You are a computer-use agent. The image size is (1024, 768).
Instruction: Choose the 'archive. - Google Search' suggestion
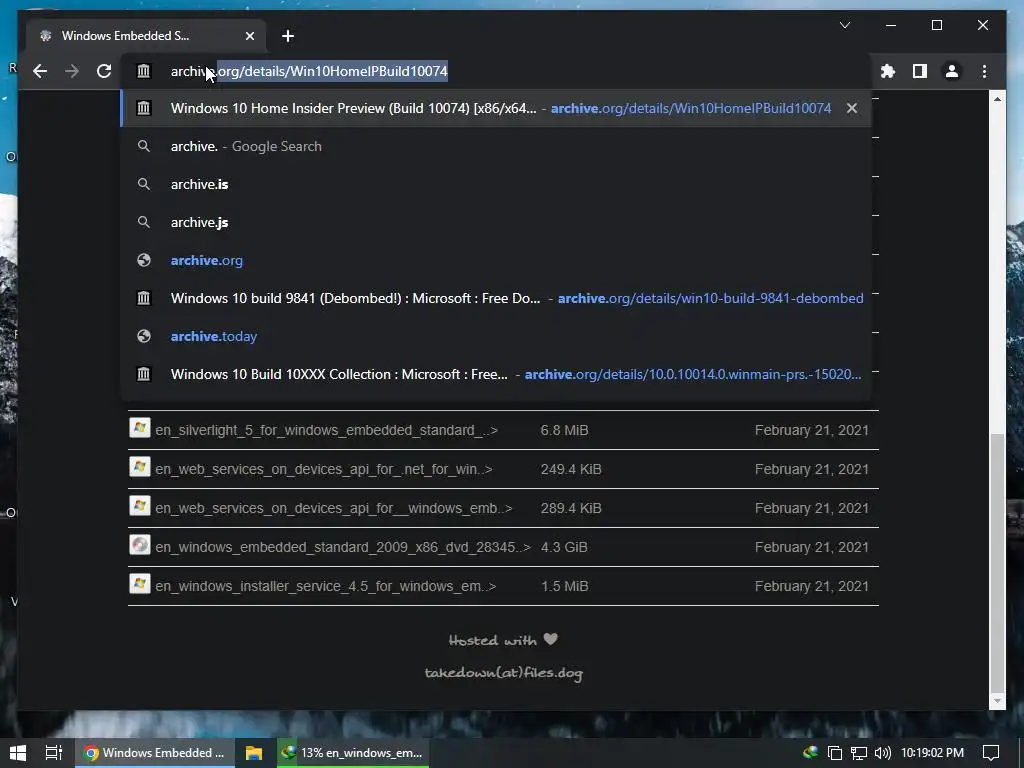click(496, 146)
